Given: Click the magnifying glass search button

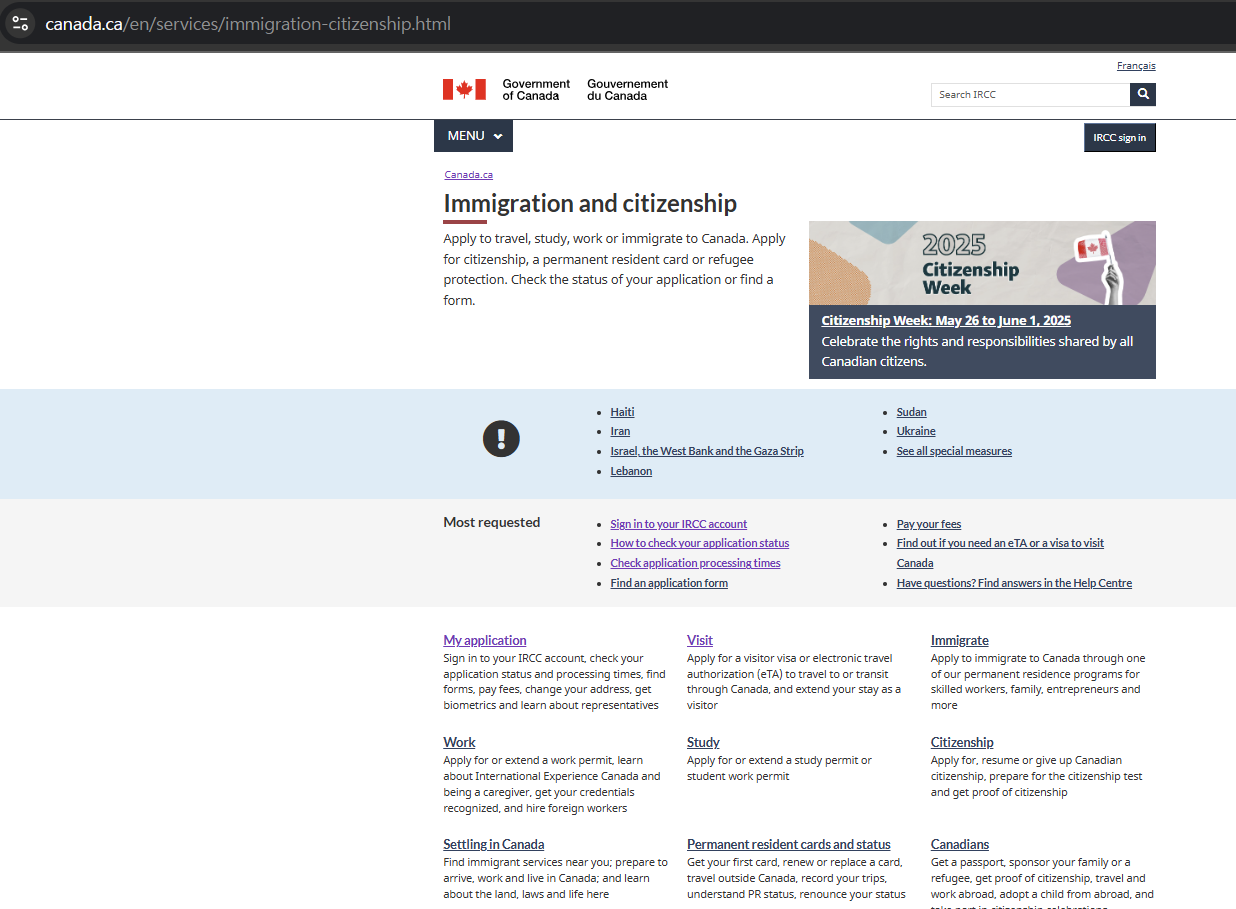Looking at the screenshot, I should click(1143, 94).
